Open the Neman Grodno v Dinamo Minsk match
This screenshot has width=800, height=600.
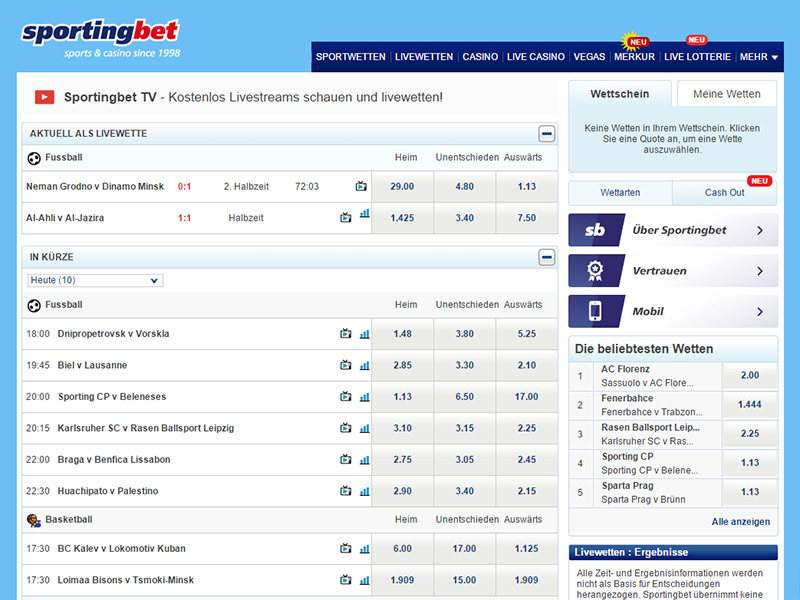pos(95,187)
